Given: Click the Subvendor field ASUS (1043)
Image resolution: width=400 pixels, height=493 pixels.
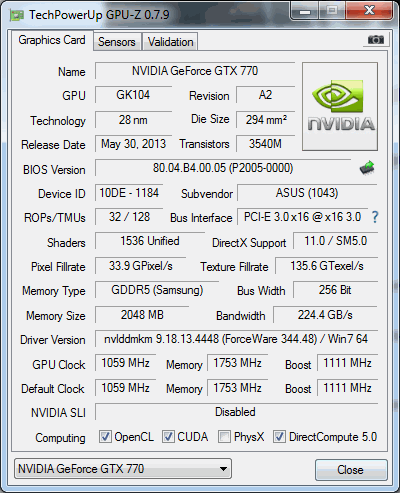Looking at the screenshot, I should [307, 193].
